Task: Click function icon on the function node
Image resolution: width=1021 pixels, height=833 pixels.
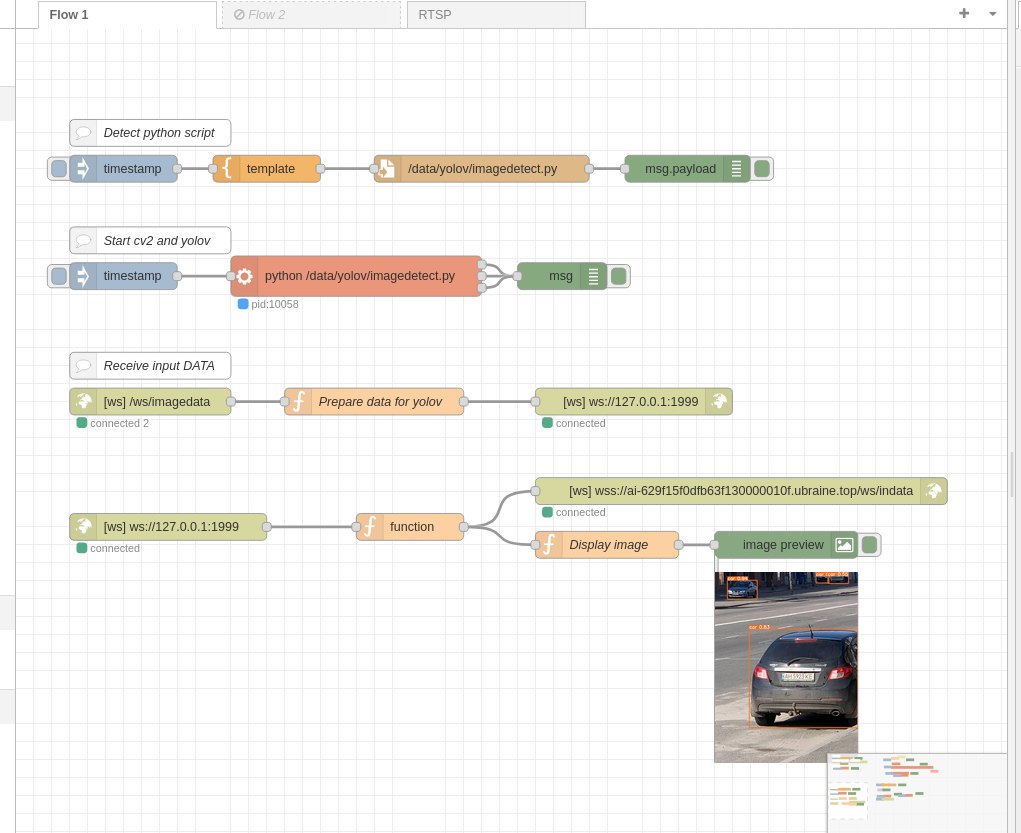Action: (x=370, y=527)
